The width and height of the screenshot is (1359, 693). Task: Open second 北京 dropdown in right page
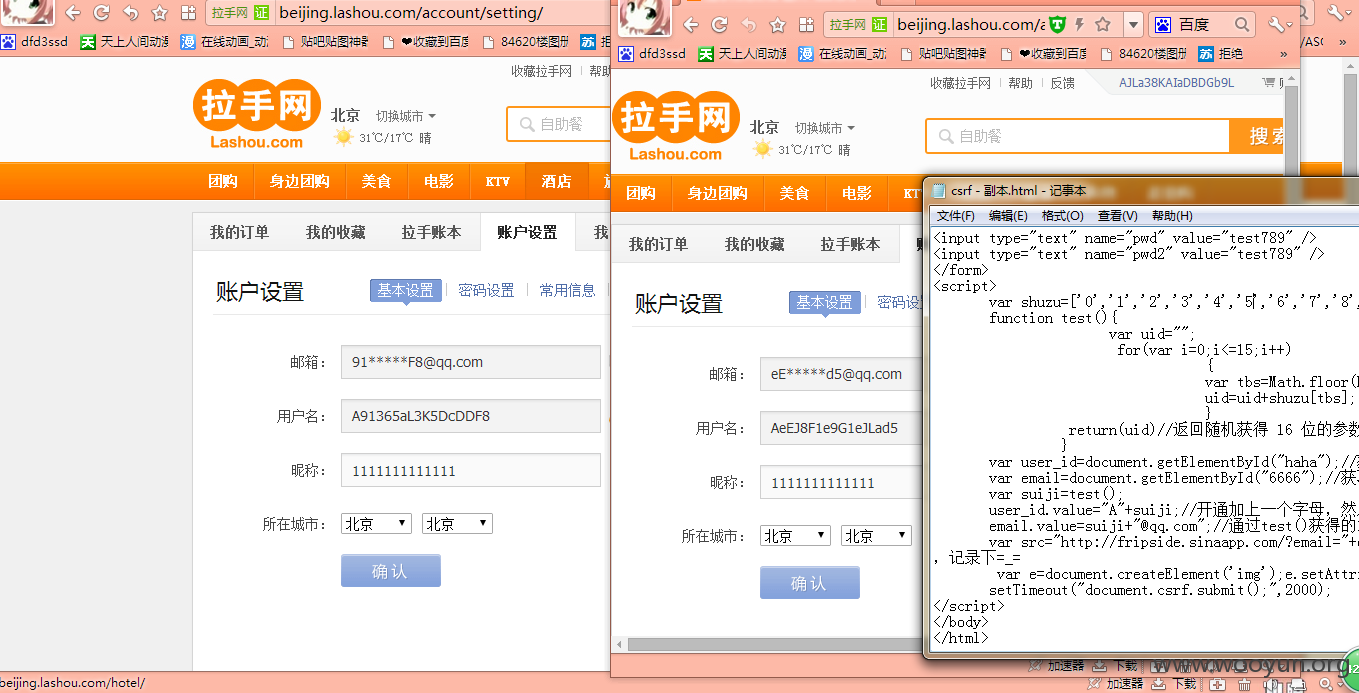pos(876,536)
